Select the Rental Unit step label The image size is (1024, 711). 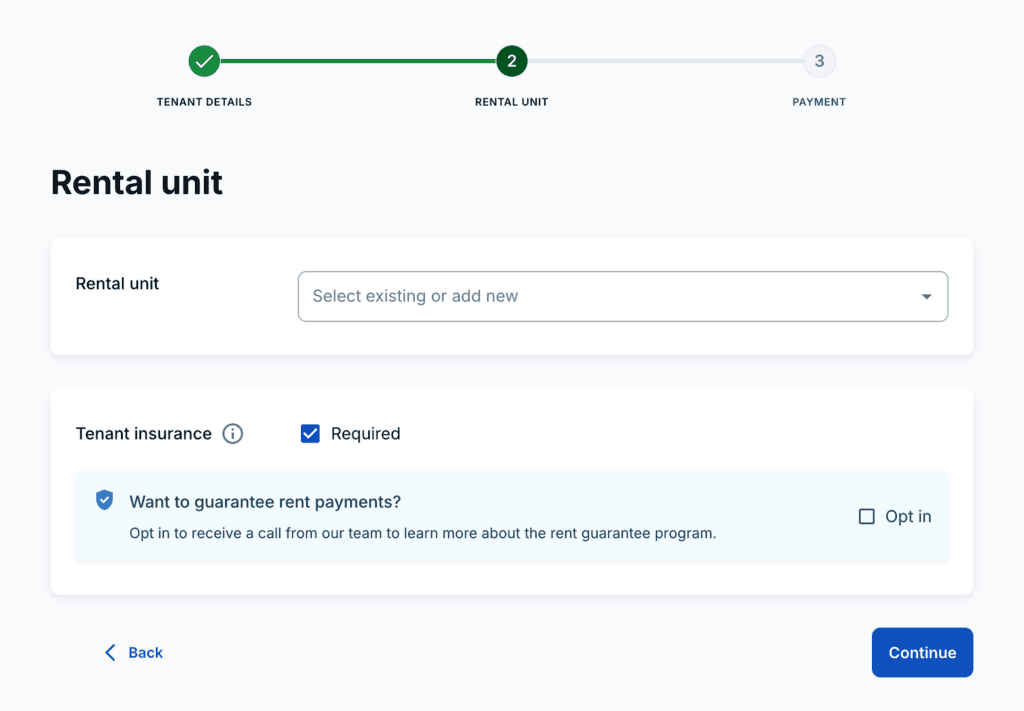pyautogui.click(x=511, y=102)
